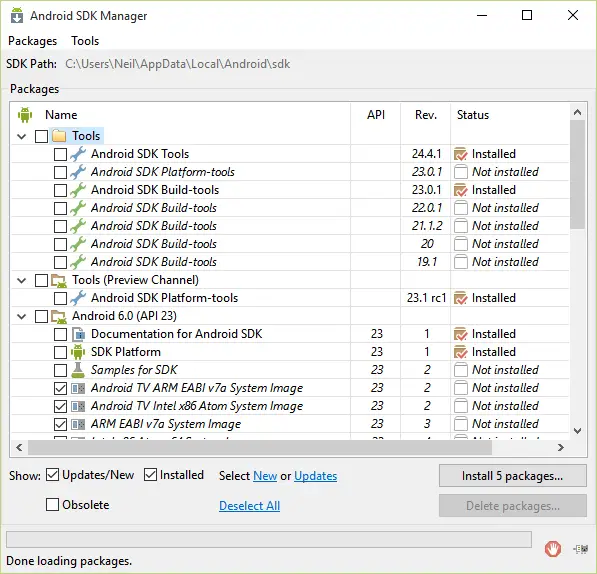Click the ARM EABI v7a System Image icon
Viewport: 597px width, 574px height.
[78, 424]
